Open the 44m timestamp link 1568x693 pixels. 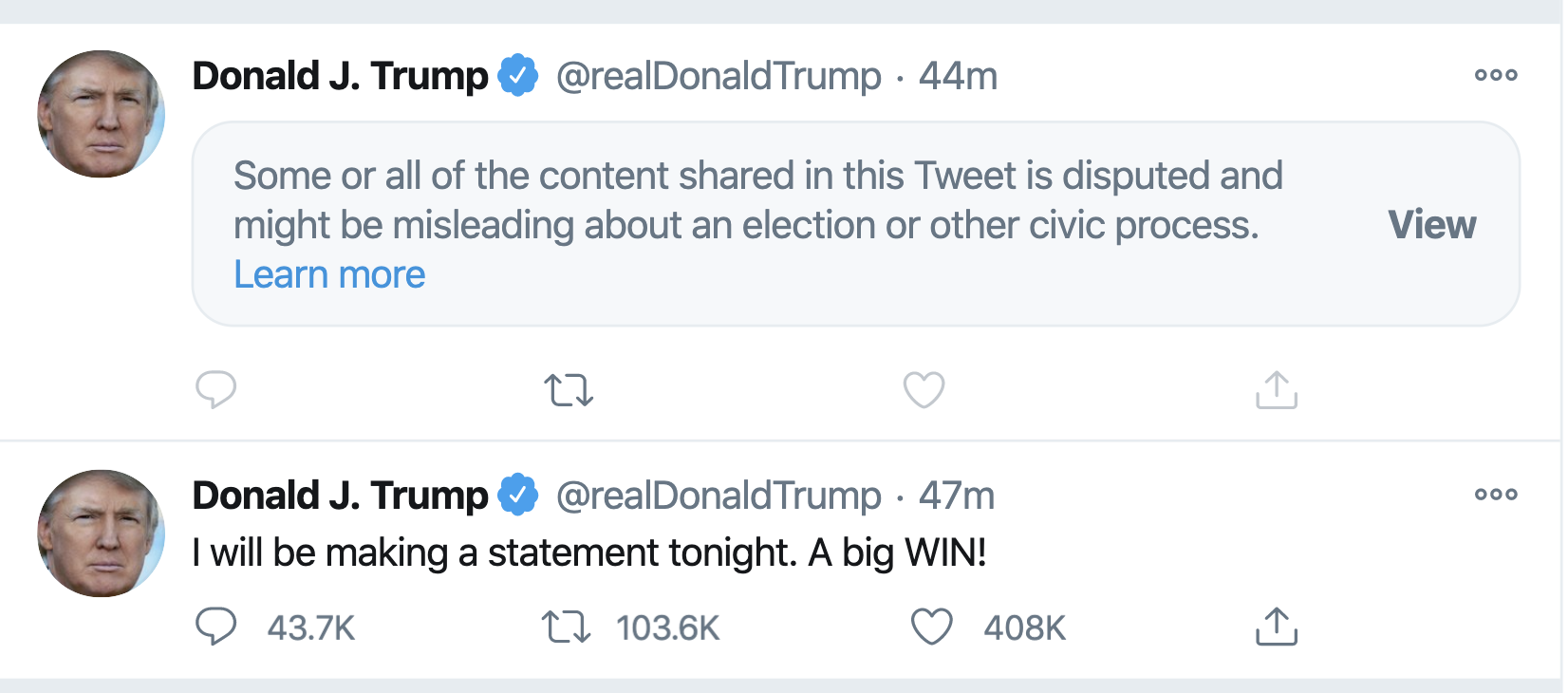click(958, 76)
